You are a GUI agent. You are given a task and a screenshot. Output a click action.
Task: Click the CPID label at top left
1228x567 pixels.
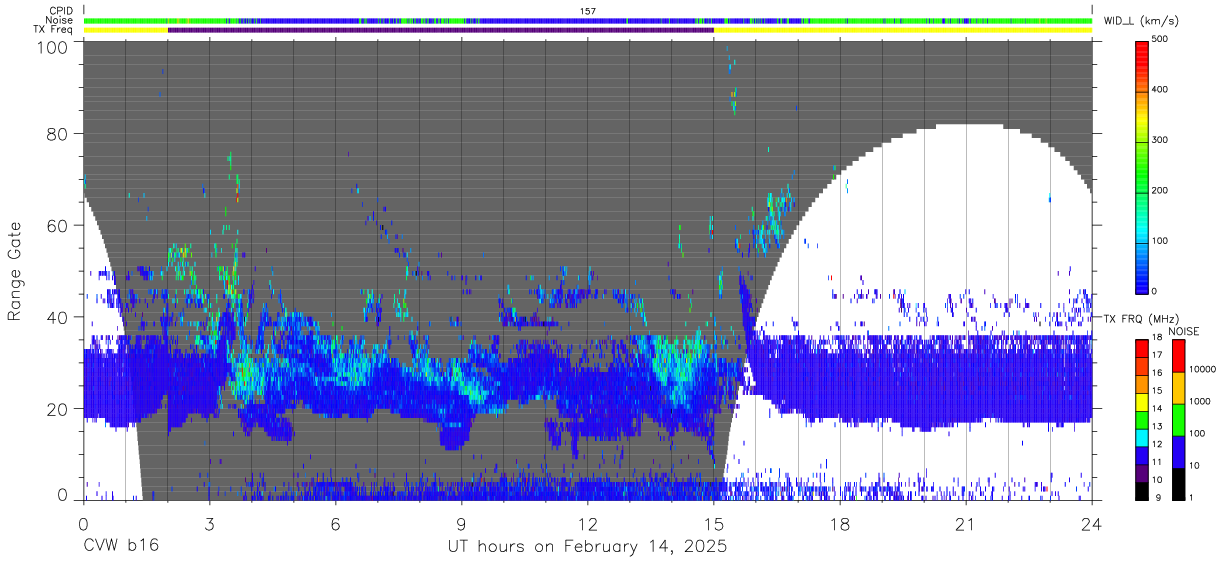62,11
